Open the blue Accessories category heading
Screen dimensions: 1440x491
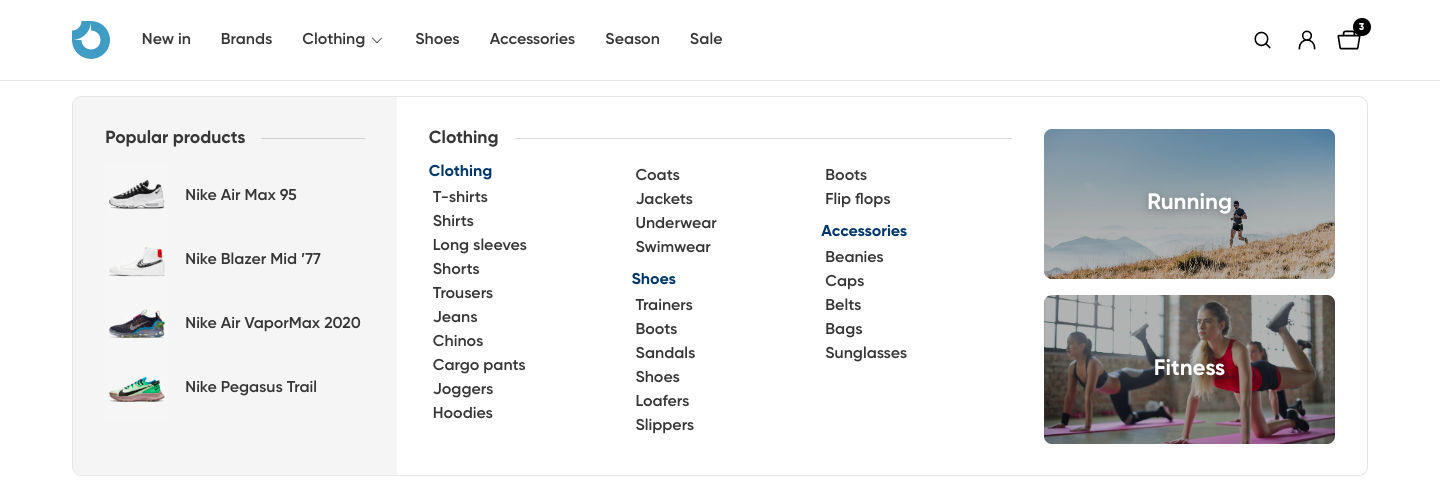click(x=863, y=231)
